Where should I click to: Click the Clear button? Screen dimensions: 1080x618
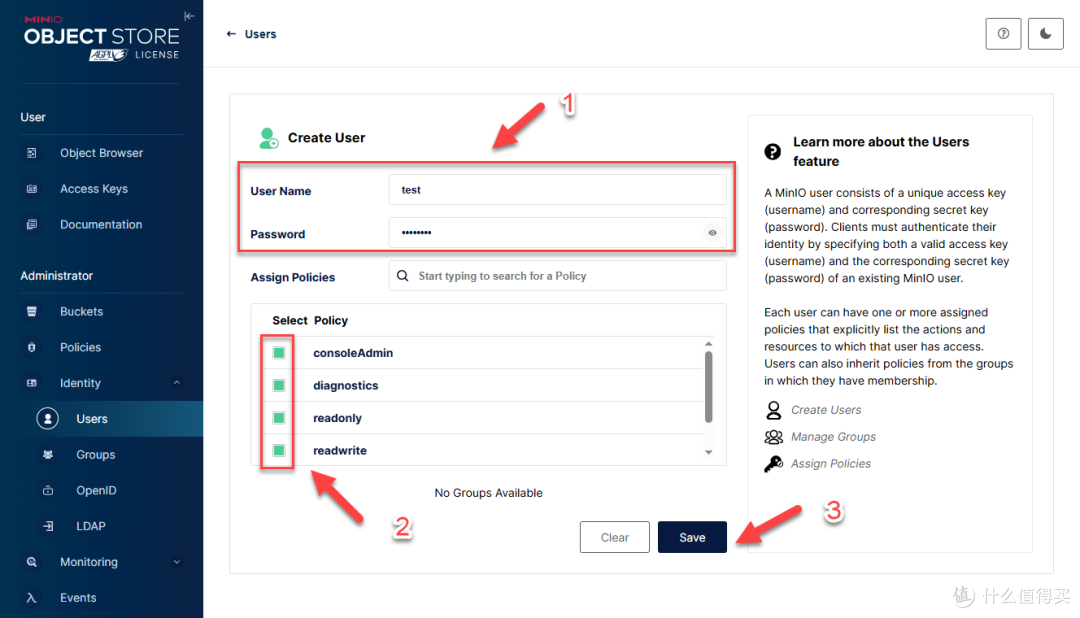pos(614,537)
